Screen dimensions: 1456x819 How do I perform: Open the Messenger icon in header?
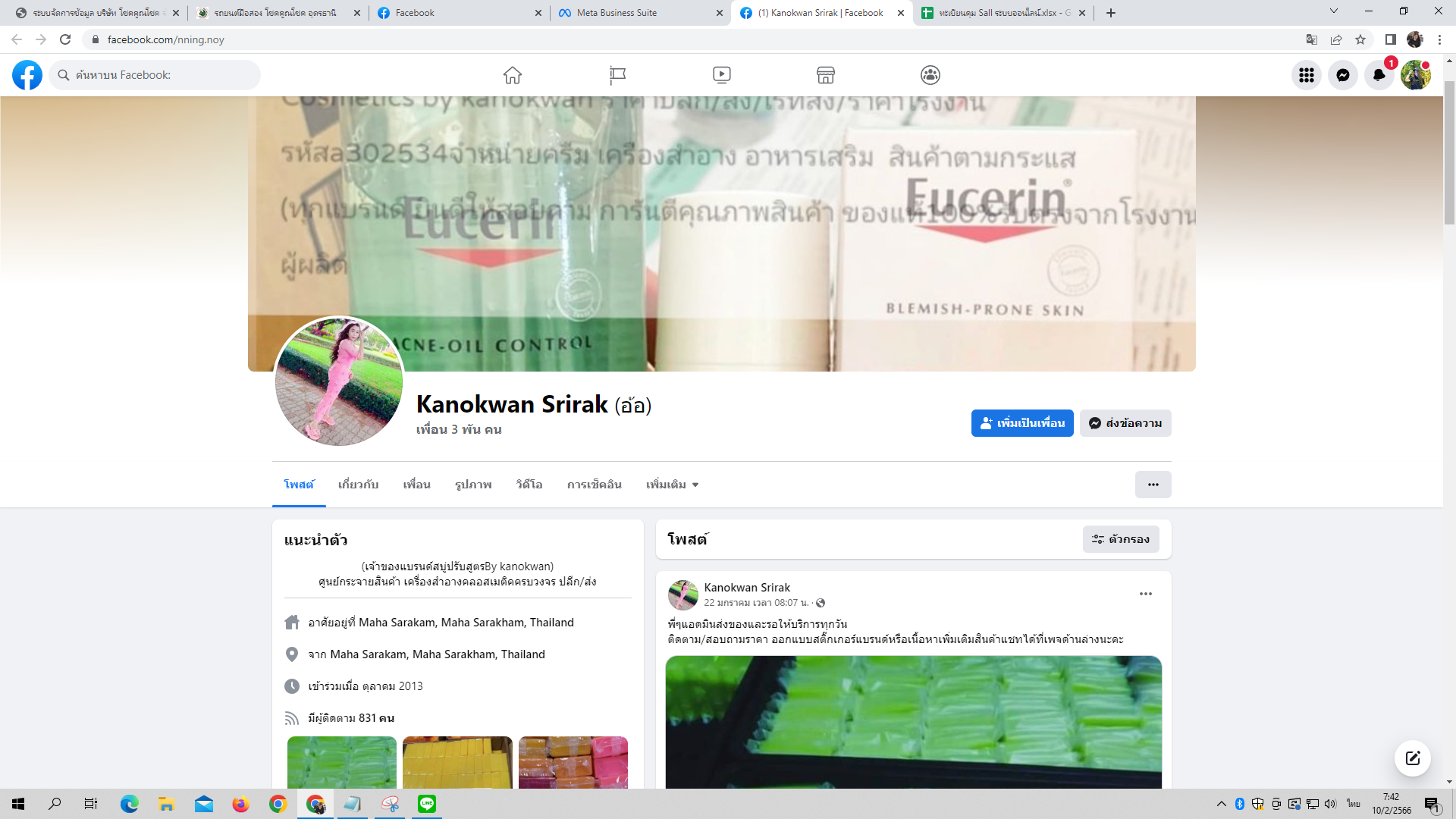pyautogui.click(x=1342, y=75)
